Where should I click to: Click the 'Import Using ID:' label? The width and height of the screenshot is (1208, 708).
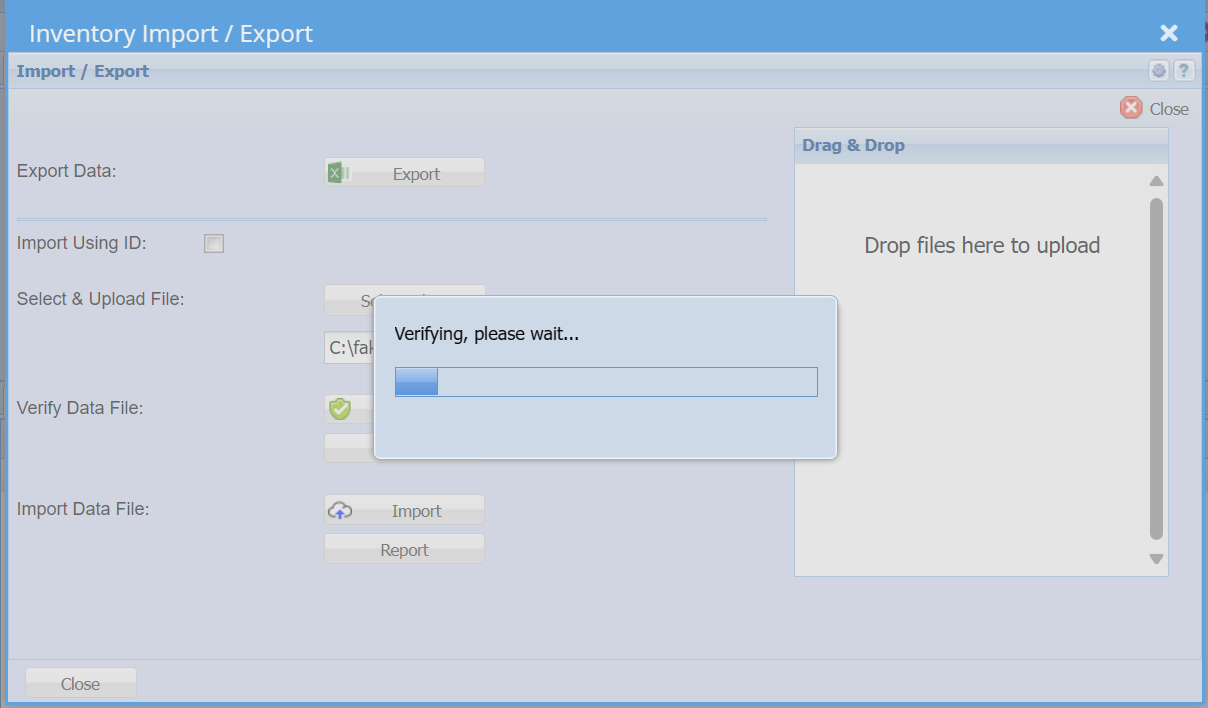(x=82, y=243)
